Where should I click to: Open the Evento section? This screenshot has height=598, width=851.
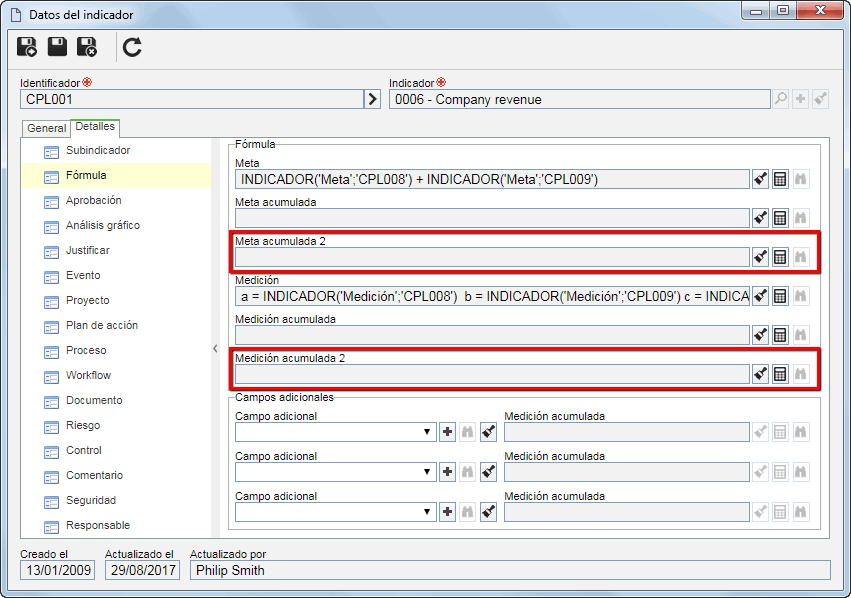(x=84, y=275)
